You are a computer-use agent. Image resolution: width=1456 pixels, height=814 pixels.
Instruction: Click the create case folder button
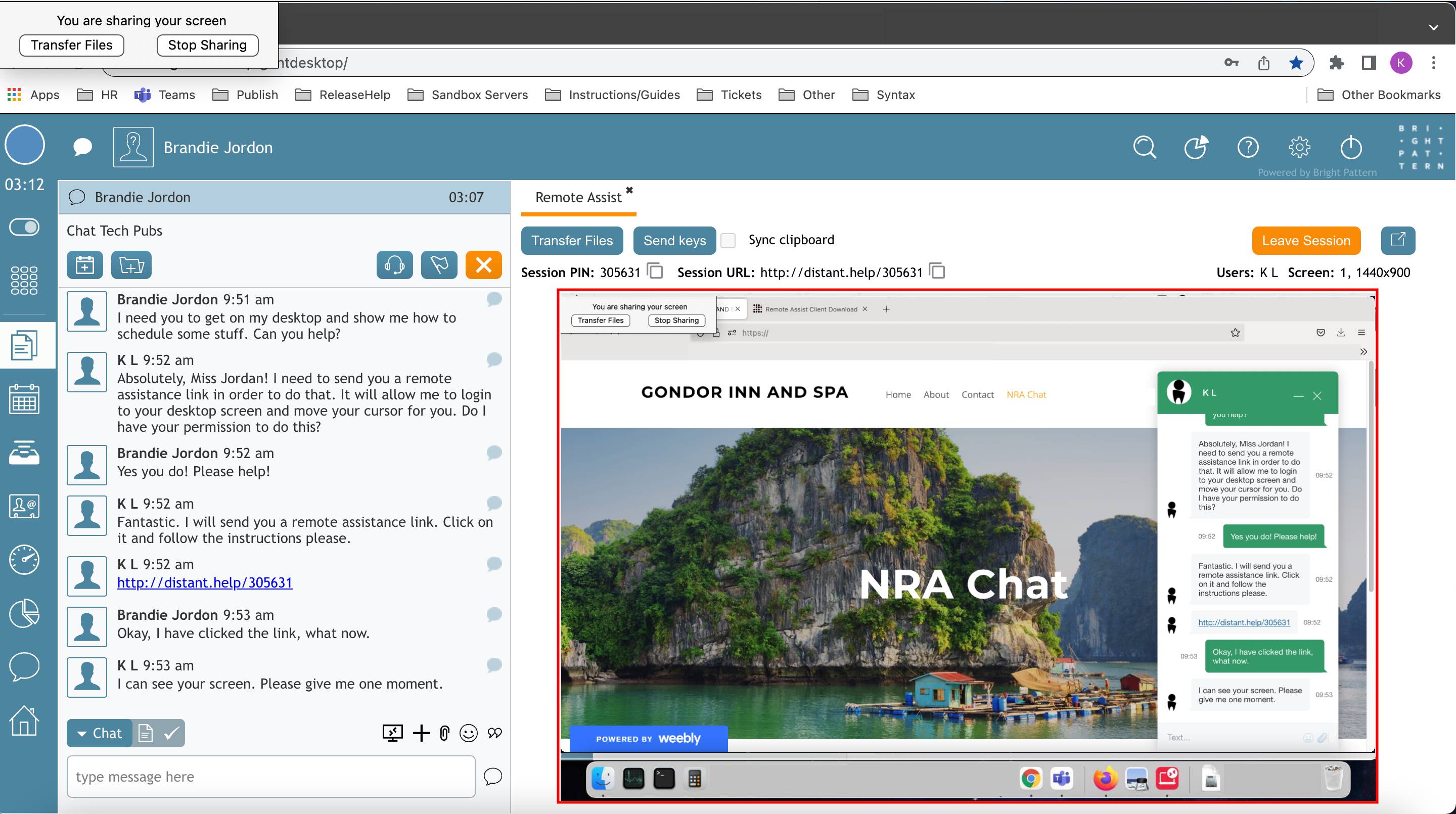131,264
